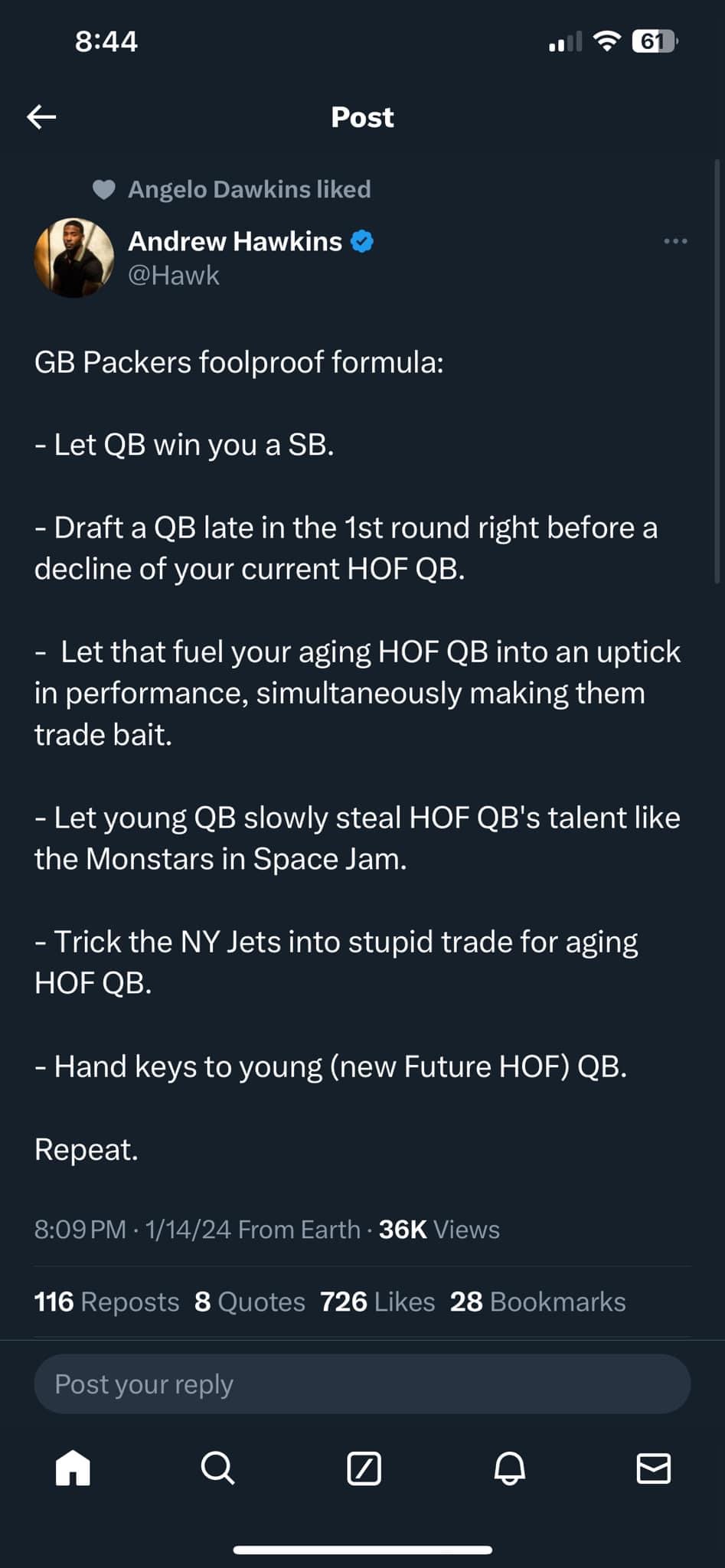View the 726 Likes list
The image size is (725, 1568).
click(x=377, y=1302)
